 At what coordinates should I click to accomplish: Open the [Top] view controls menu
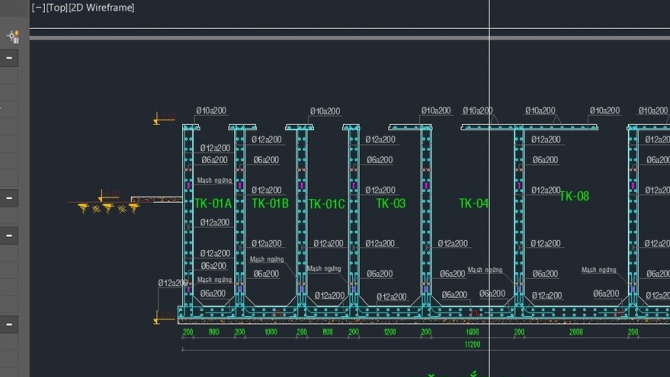coord(56,8)
